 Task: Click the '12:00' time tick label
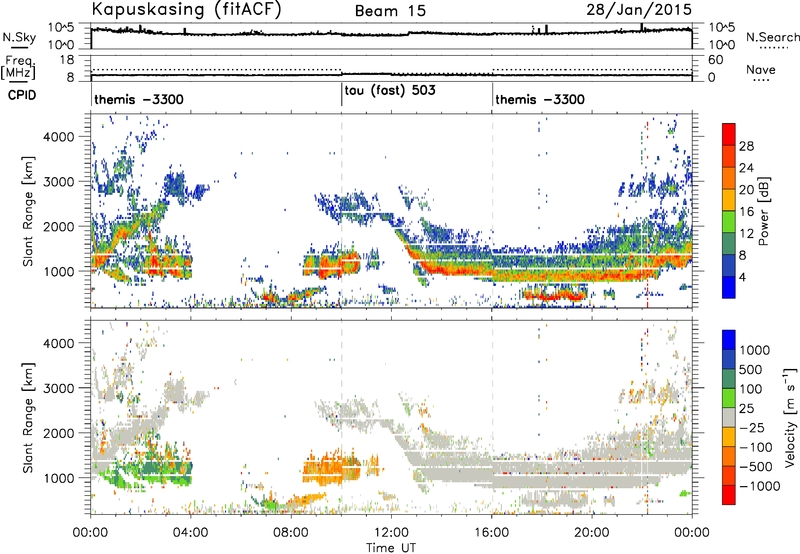(391, 533)
